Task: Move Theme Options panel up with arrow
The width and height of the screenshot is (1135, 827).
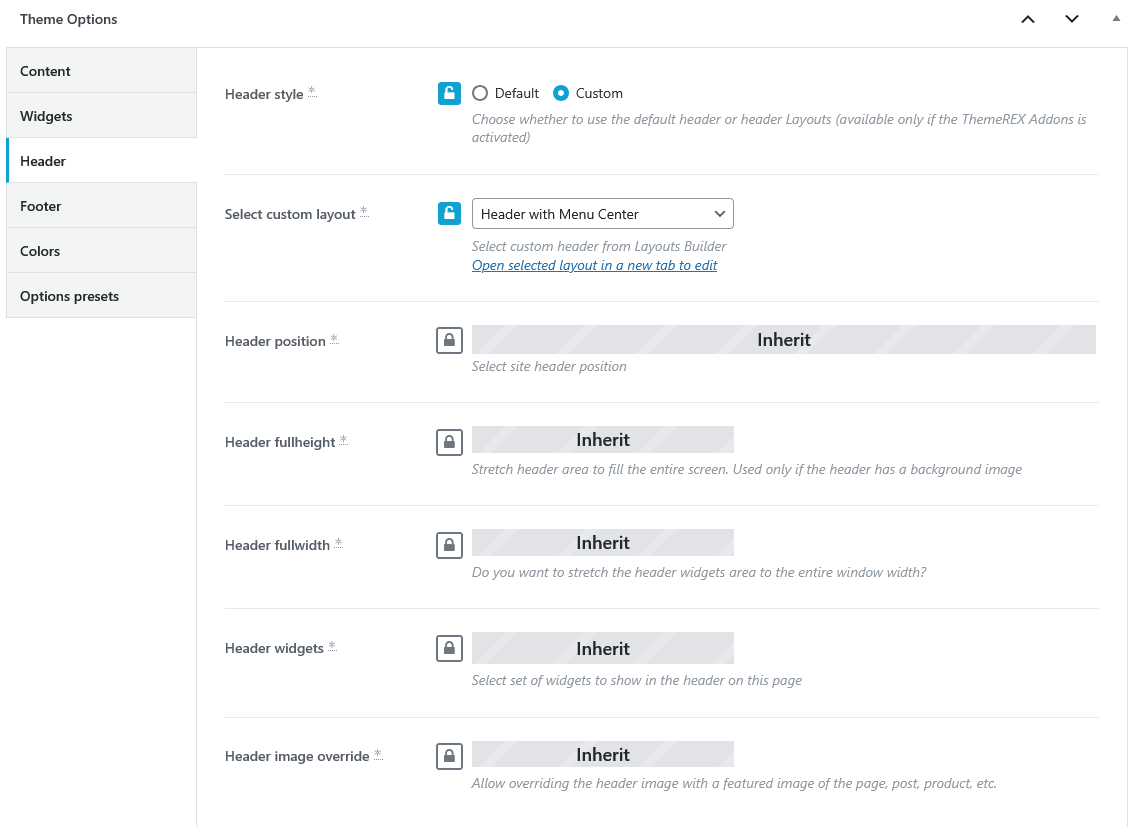Action: point(1028,20)
